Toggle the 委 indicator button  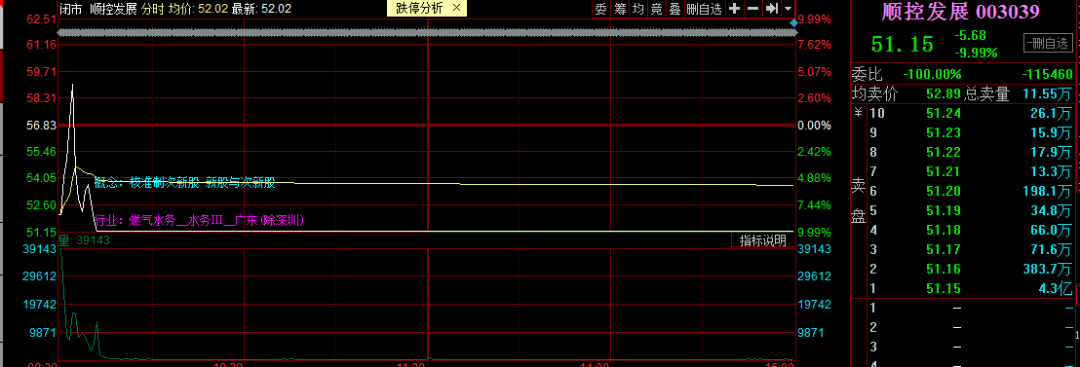601,8
